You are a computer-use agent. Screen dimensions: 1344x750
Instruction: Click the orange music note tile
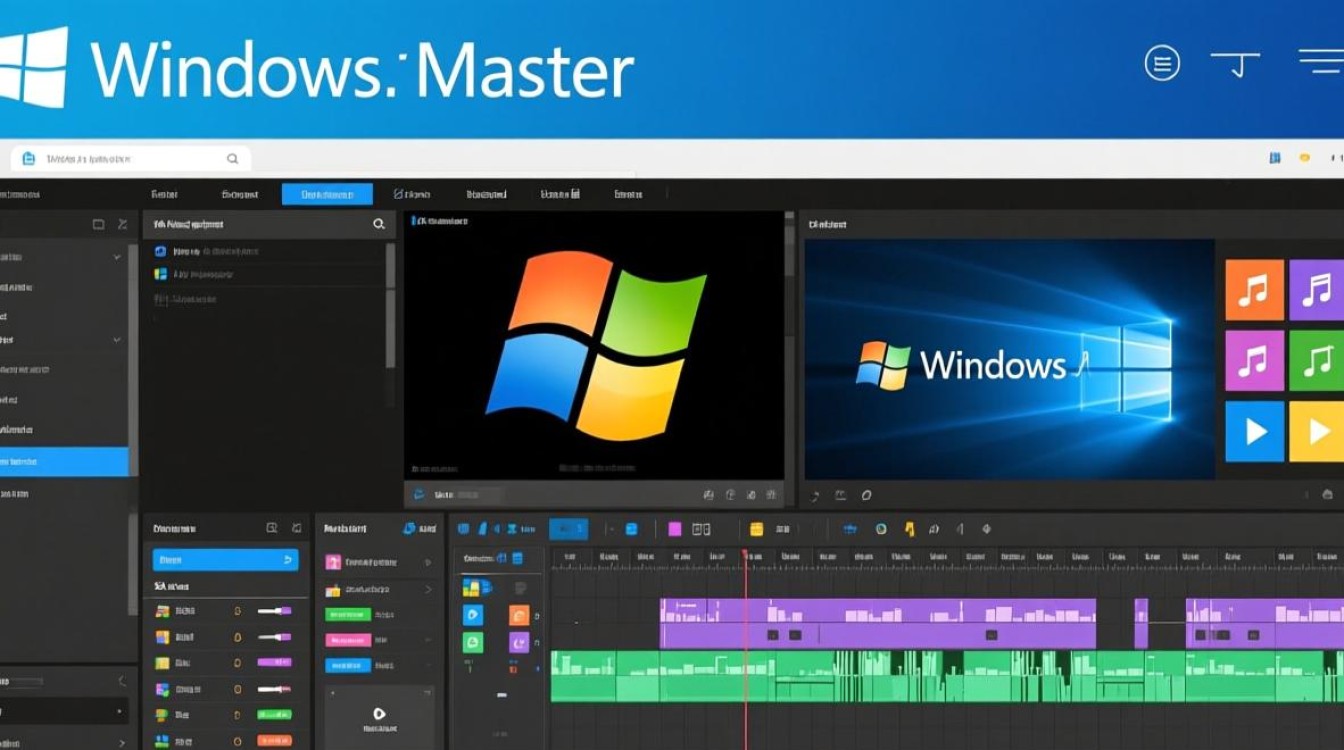point(1254,290)
